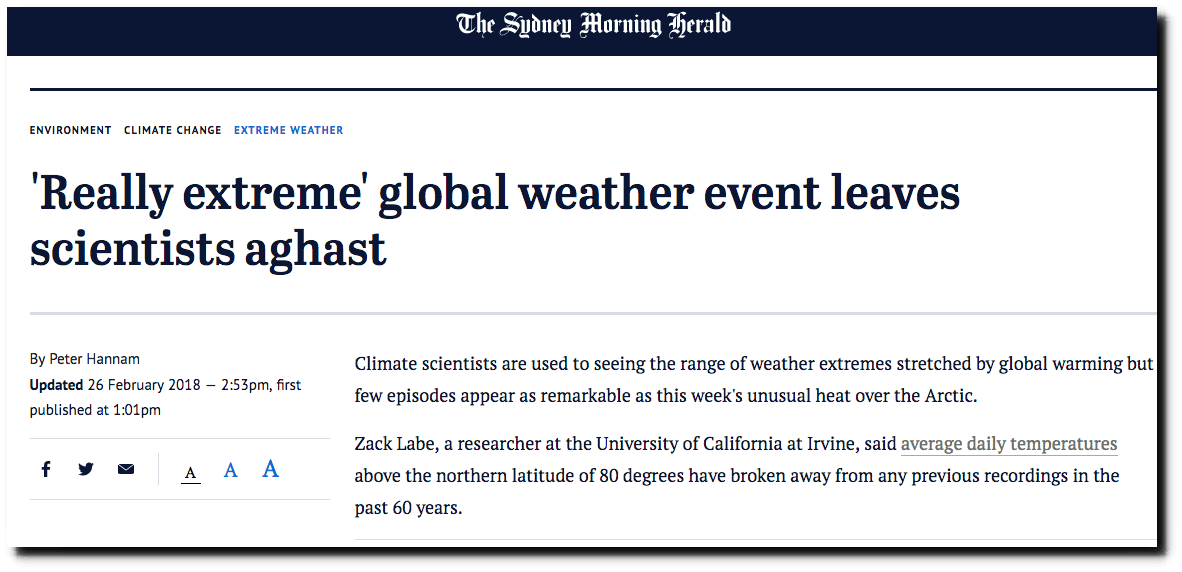Screen dimensions: 1182x572
Task: Open the Extreme Weather topic link
Action: coord(289,130)
